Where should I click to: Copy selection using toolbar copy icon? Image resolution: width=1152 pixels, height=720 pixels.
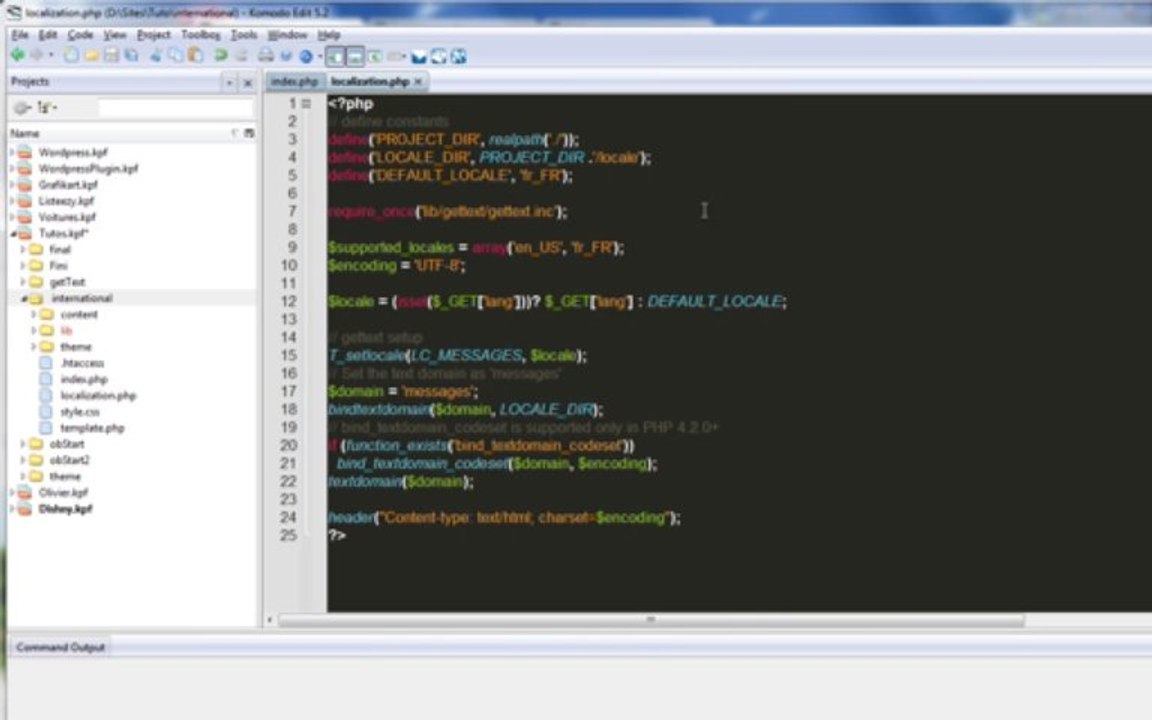176,55
